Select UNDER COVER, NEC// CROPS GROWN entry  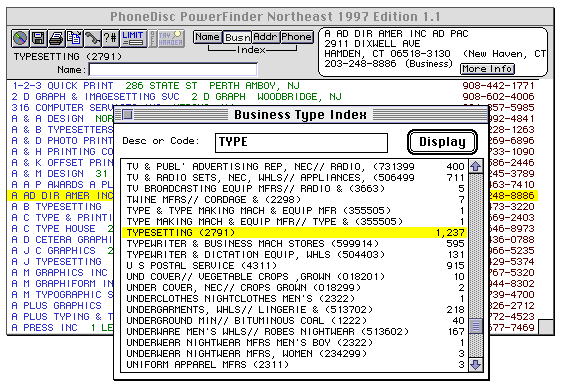(x=294, y=288)
